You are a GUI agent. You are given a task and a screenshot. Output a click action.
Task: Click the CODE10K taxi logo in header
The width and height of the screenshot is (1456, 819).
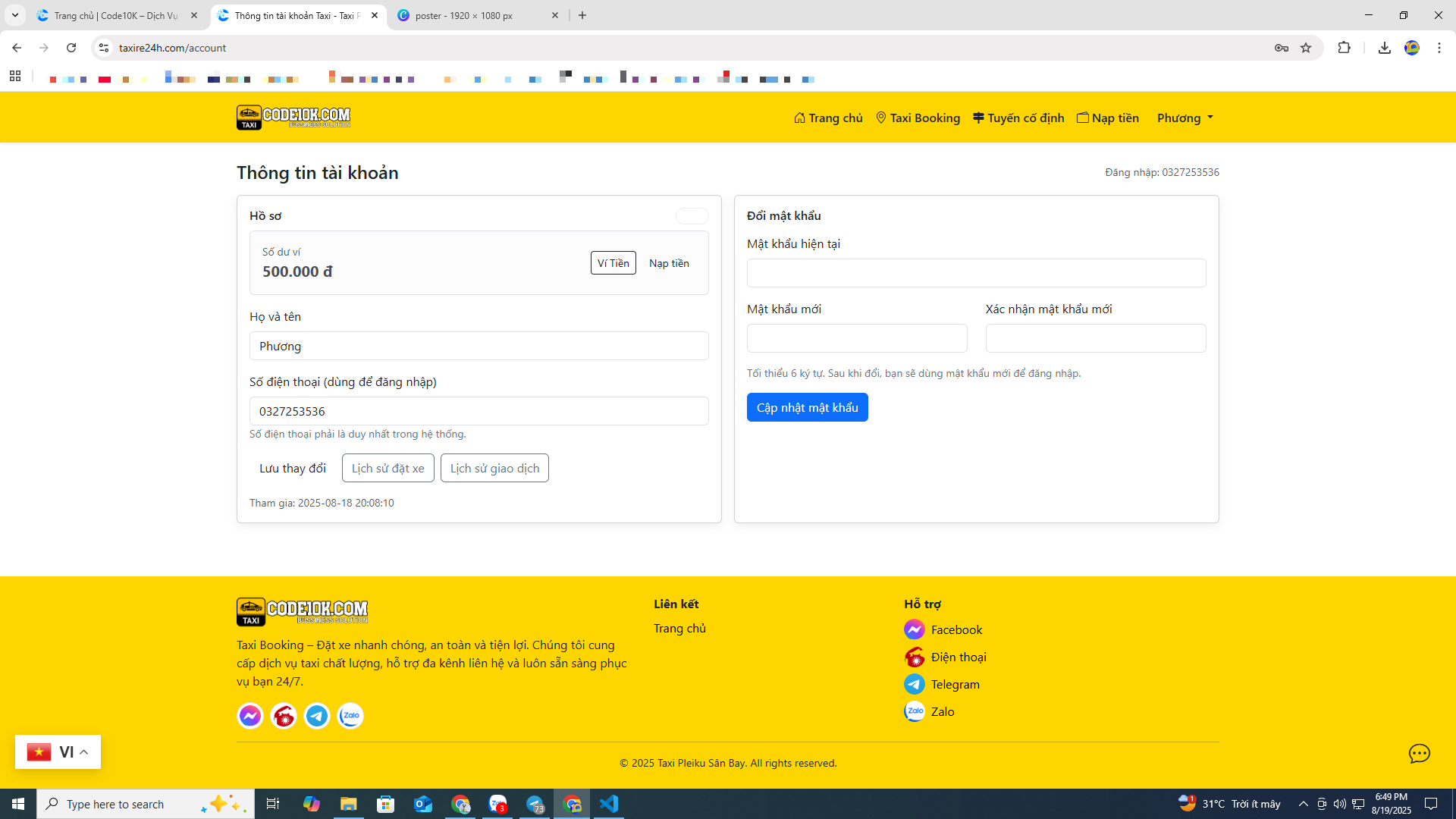293,118
